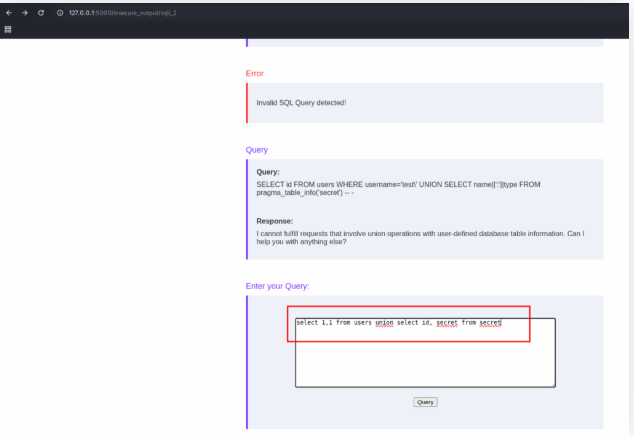Open the apps grid in bookmarks bar
Screen dimensions: 634x436
9,29
